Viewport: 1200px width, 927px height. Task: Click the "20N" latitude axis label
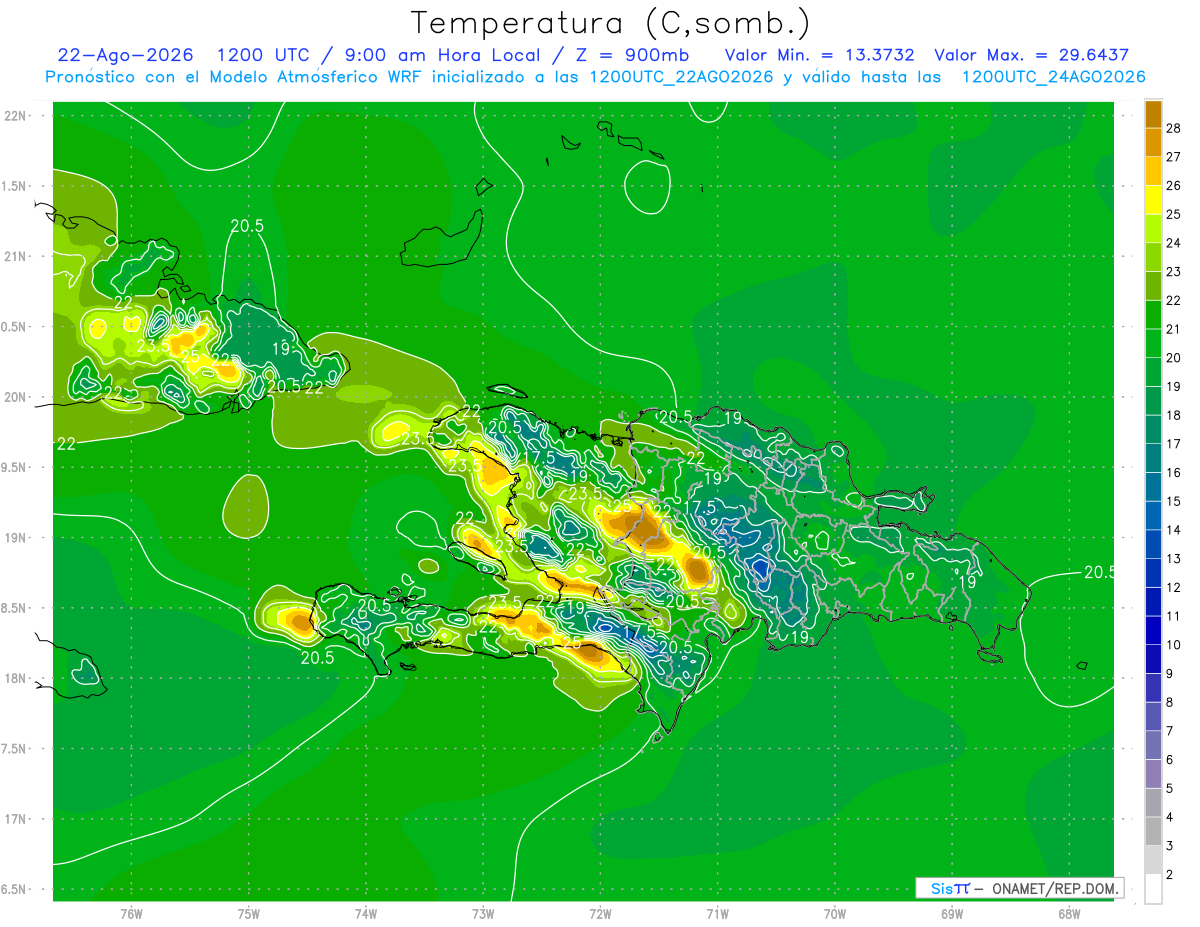point(15,397)
